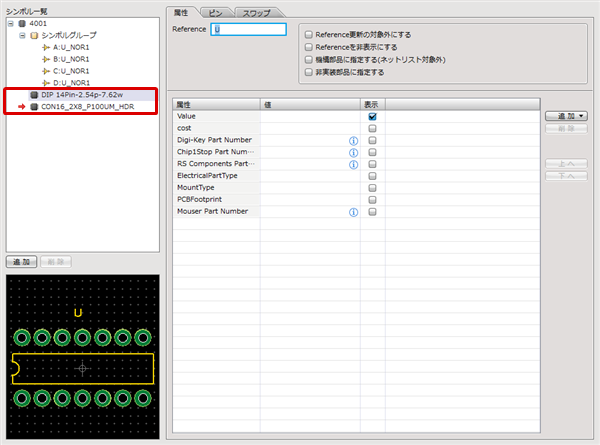Collapse the 4001 tree node
This screenshot has height=445, width=600.
pos(11,24)
